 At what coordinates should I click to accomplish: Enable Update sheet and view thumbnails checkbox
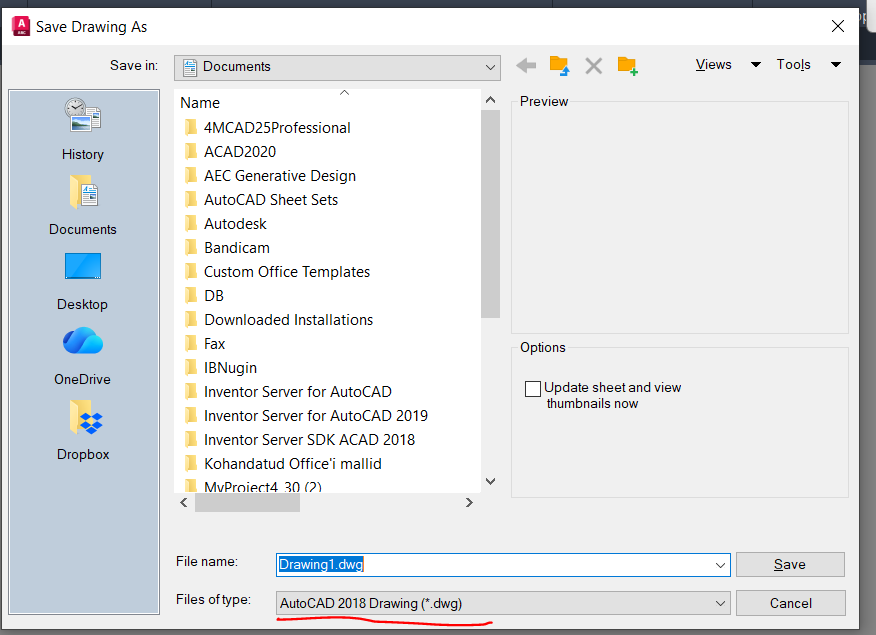533,388
